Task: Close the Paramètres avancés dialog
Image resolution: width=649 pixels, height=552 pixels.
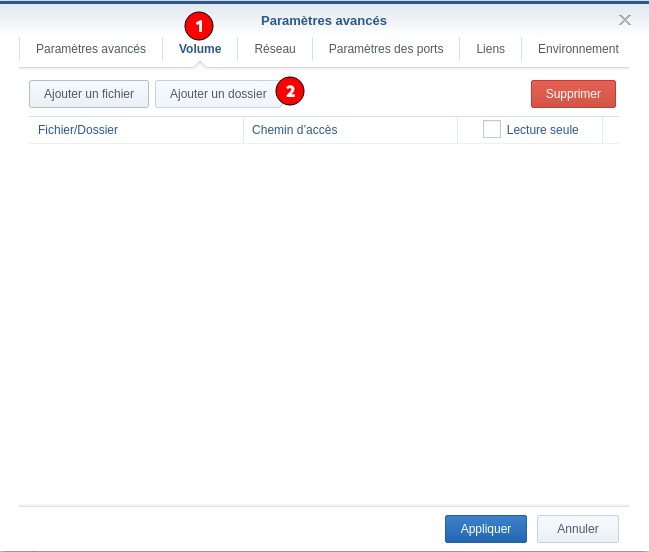Action: [625, 20]
